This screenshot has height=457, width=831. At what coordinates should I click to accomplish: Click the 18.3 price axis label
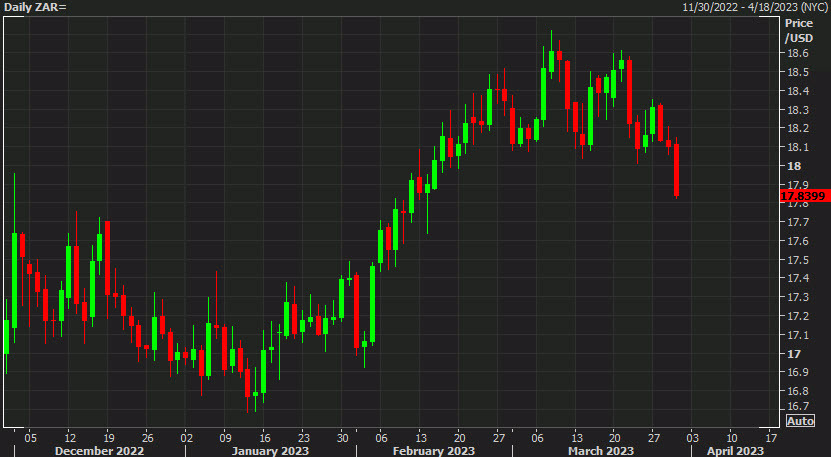pyautogui.click(x=798, y=110)
